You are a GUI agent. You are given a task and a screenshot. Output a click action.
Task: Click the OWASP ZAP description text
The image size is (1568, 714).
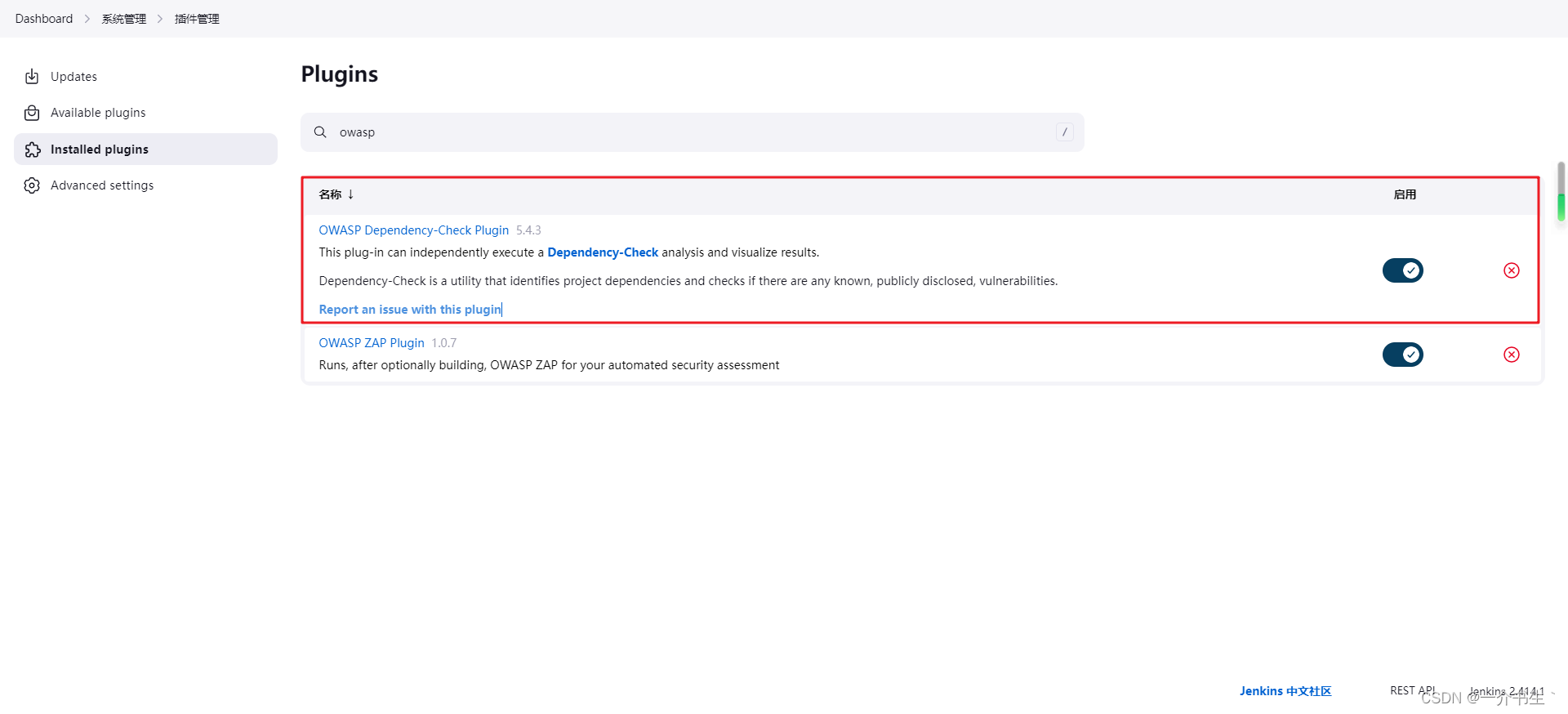[x=549, y=365]
